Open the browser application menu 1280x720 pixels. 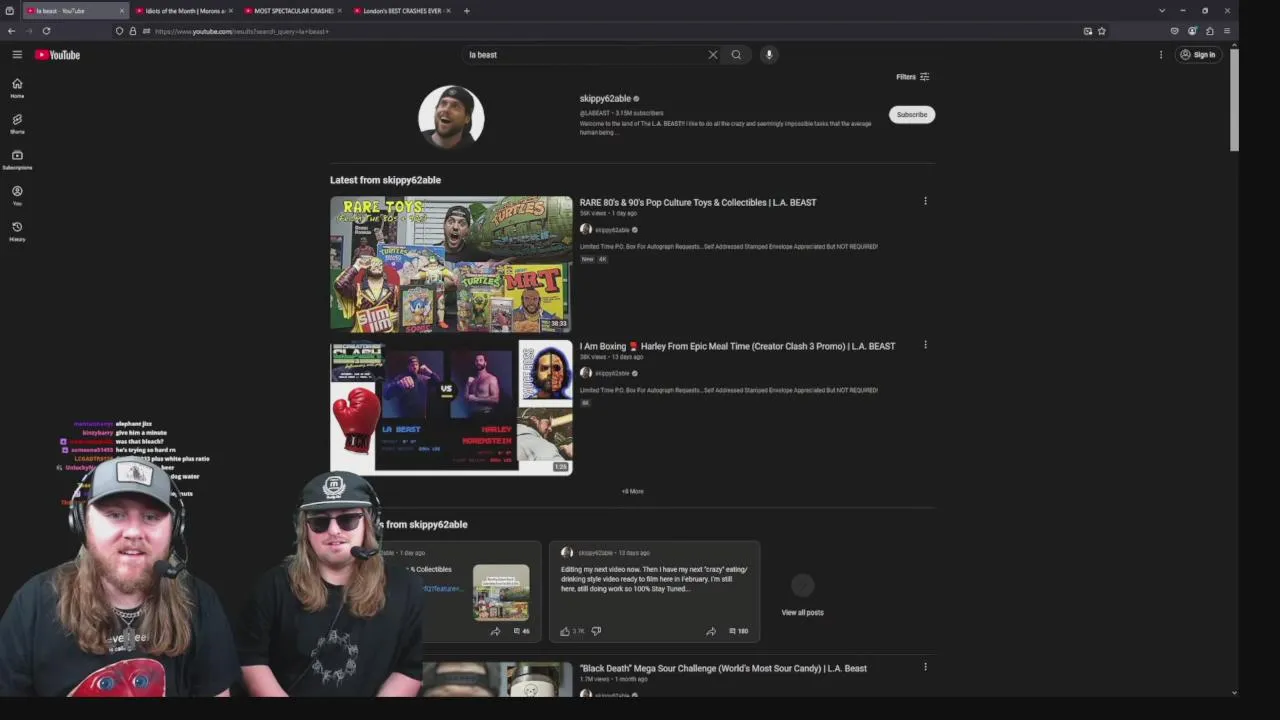1227,31
